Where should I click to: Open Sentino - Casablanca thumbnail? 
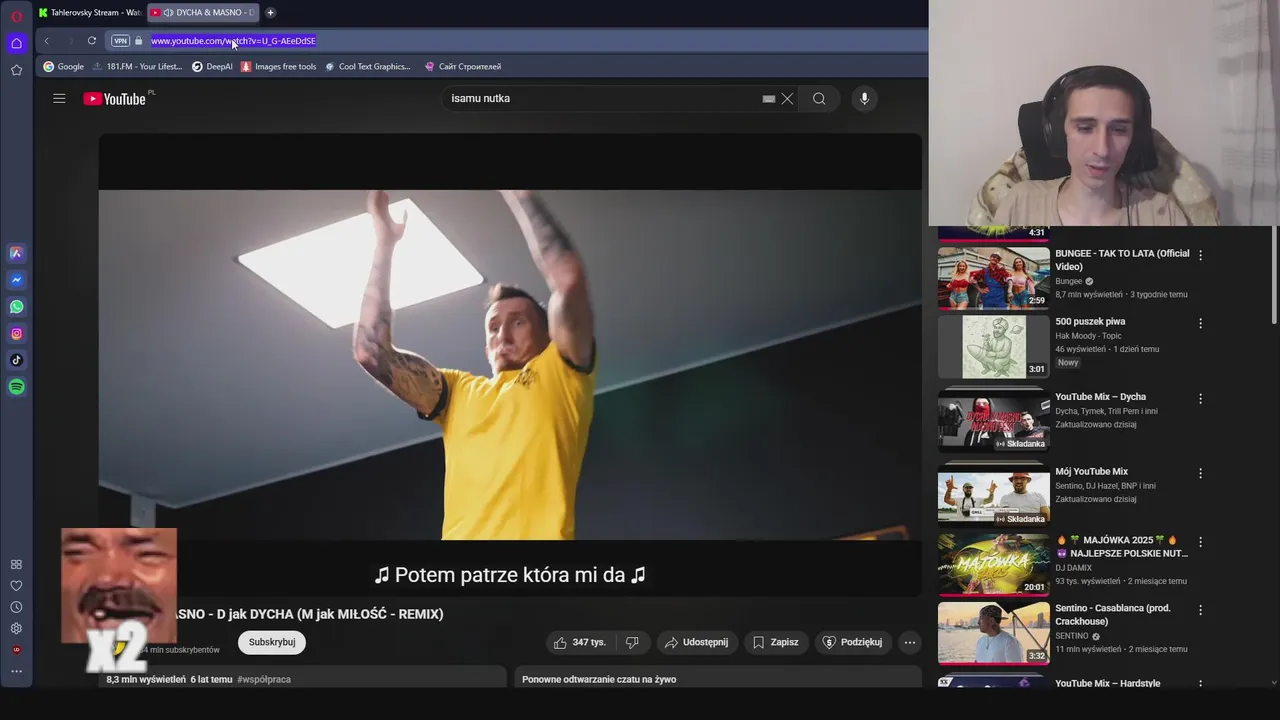click(x=994, y=632)
